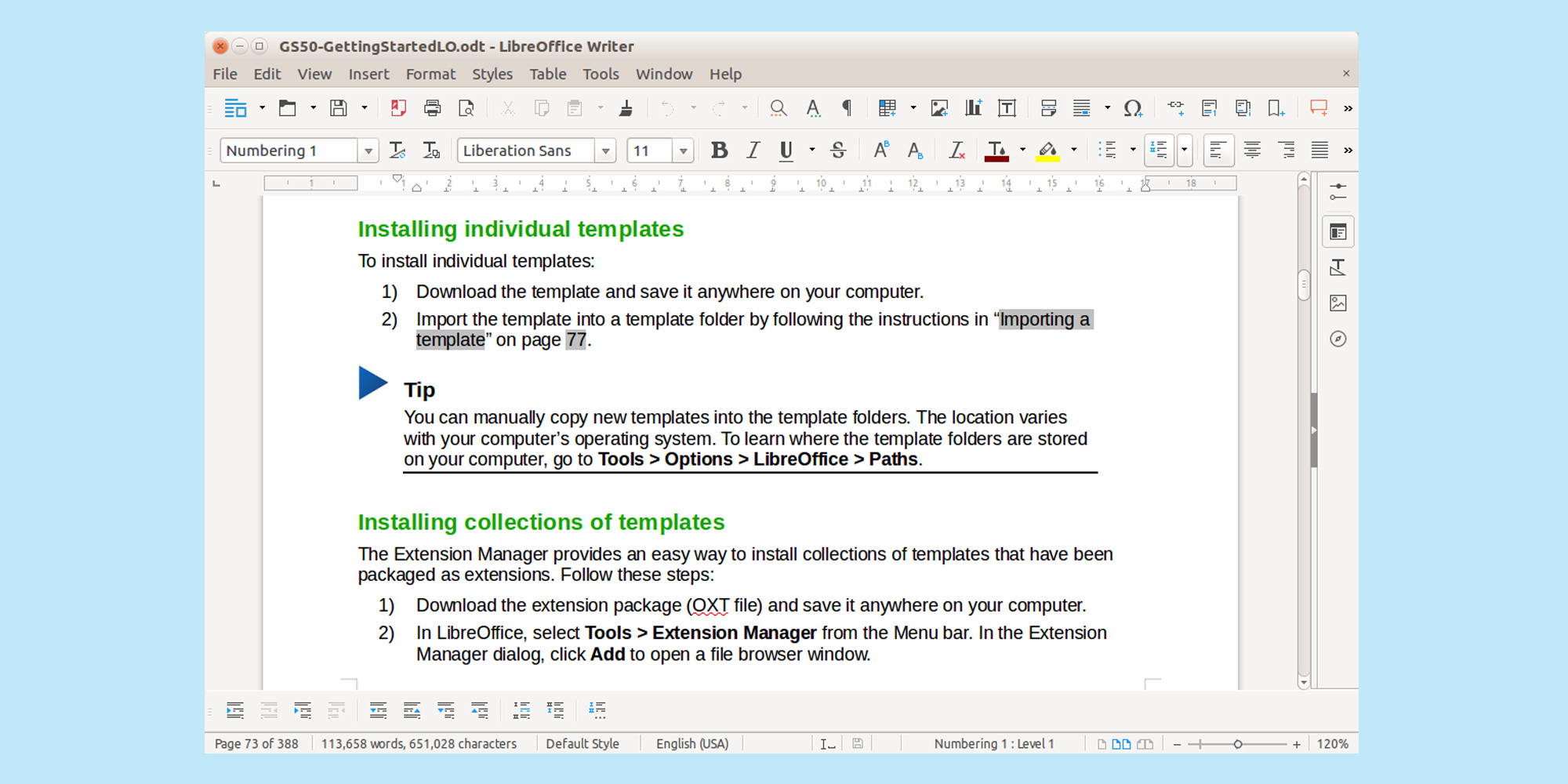Click Page 73 of 388 status
The height and width of the screenshot is (784, 1568).
click(257, 743)
